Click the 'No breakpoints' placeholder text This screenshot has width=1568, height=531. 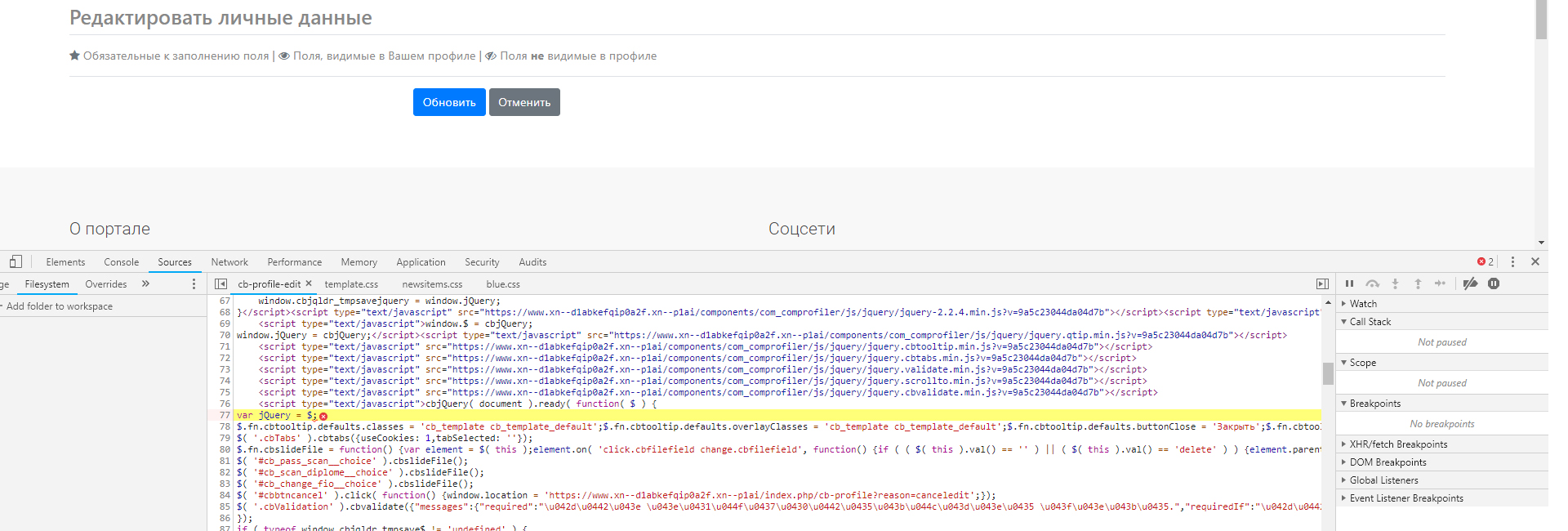pyautogui.click(x=1442, y=424)
